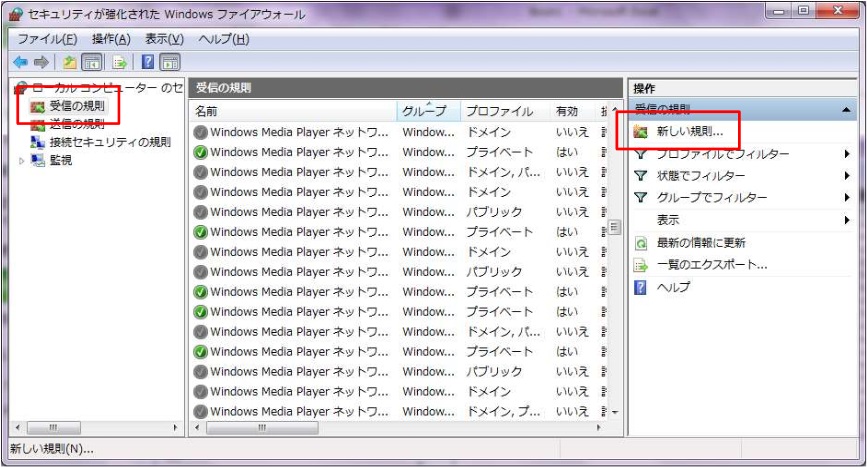867x467 pixels.
Task: Expand the 監視 tree node arrow
Action: pos(22,161)
